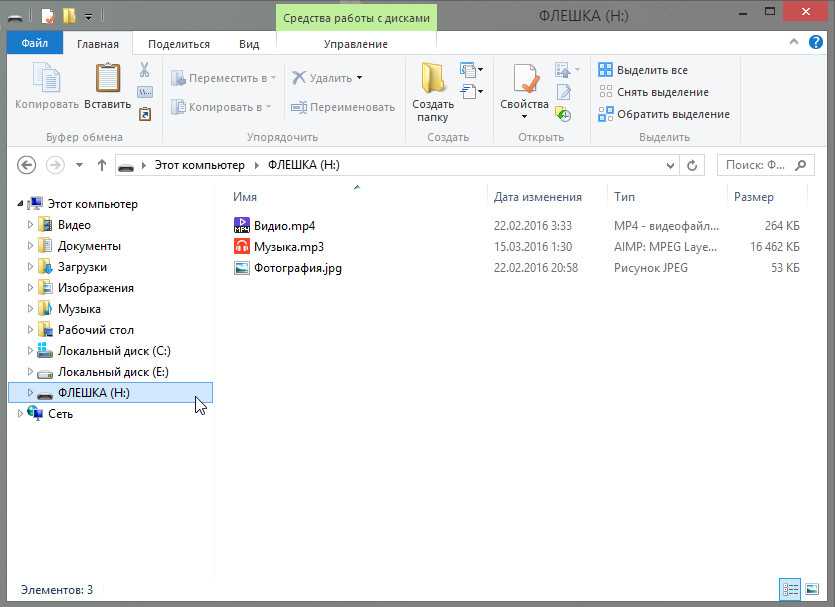Open the quick access toolbar customize dropdown

click(88, 18)
